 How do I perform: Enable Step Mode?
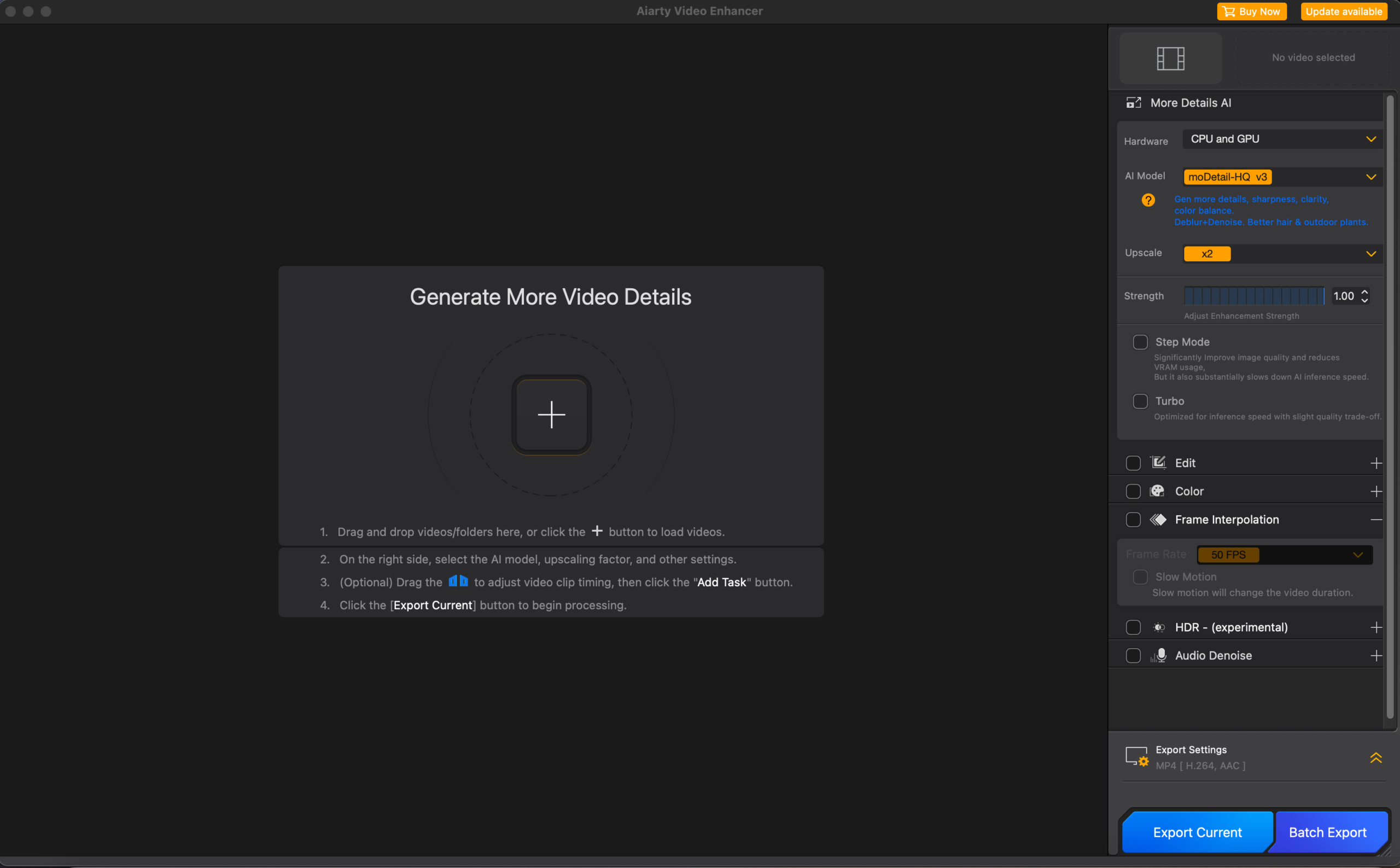[1140, 342]
